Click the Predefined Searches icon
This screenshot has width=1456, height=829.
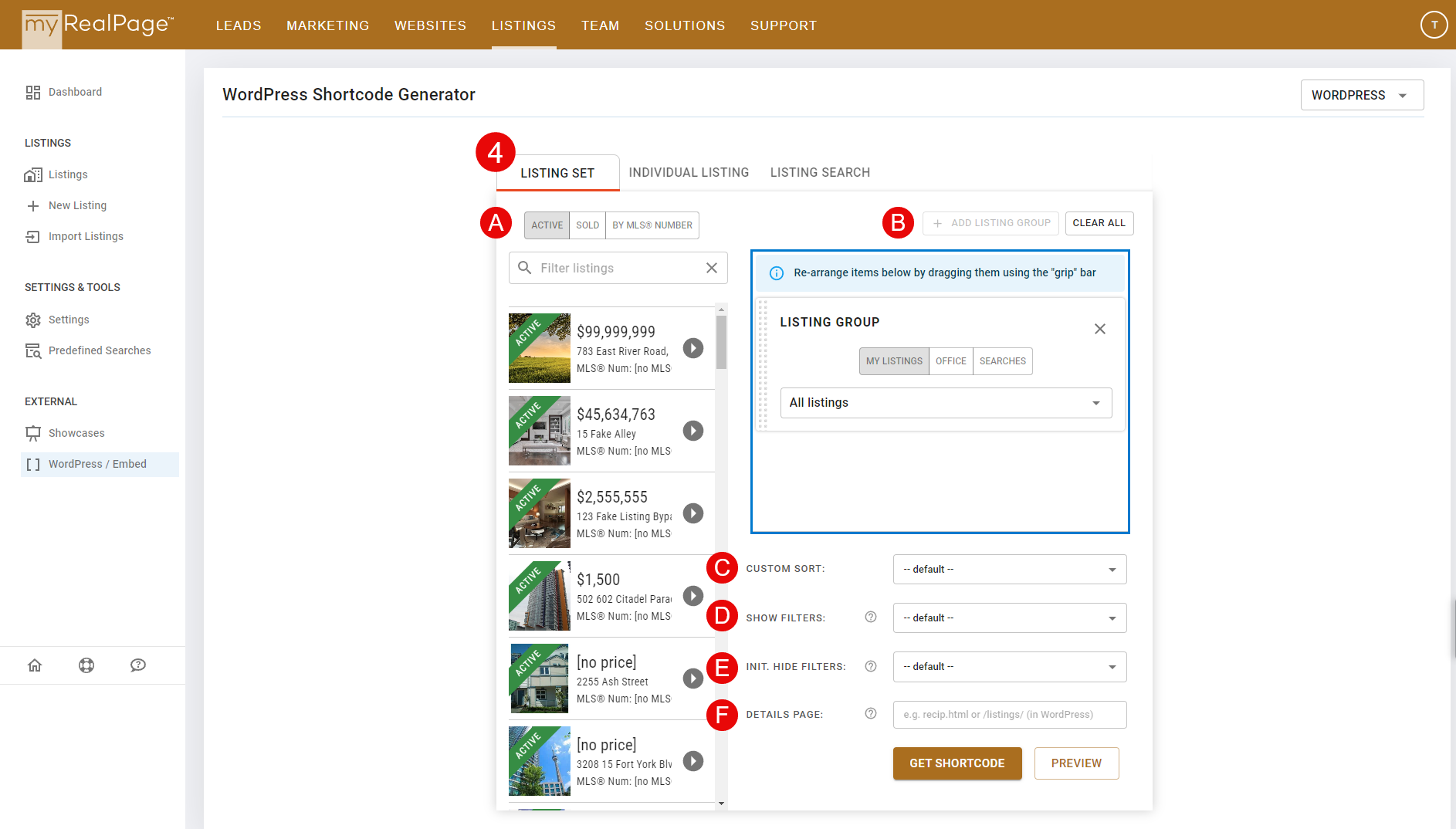click(x=32, y=351)
